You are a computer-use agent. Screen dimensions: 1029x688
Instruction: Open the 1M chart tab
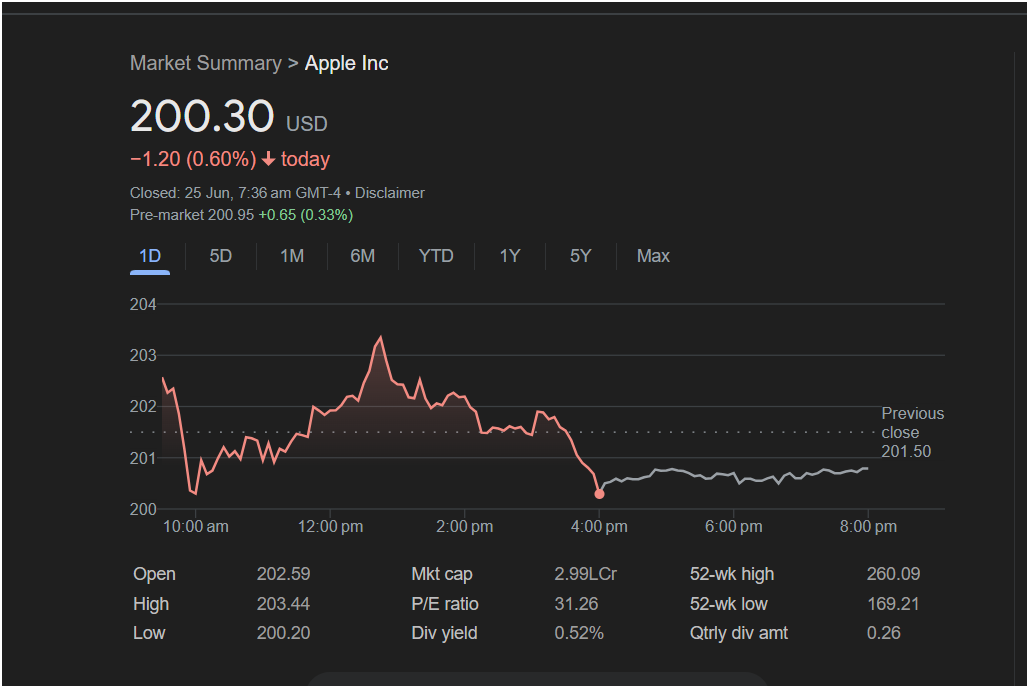pos(292,256)
